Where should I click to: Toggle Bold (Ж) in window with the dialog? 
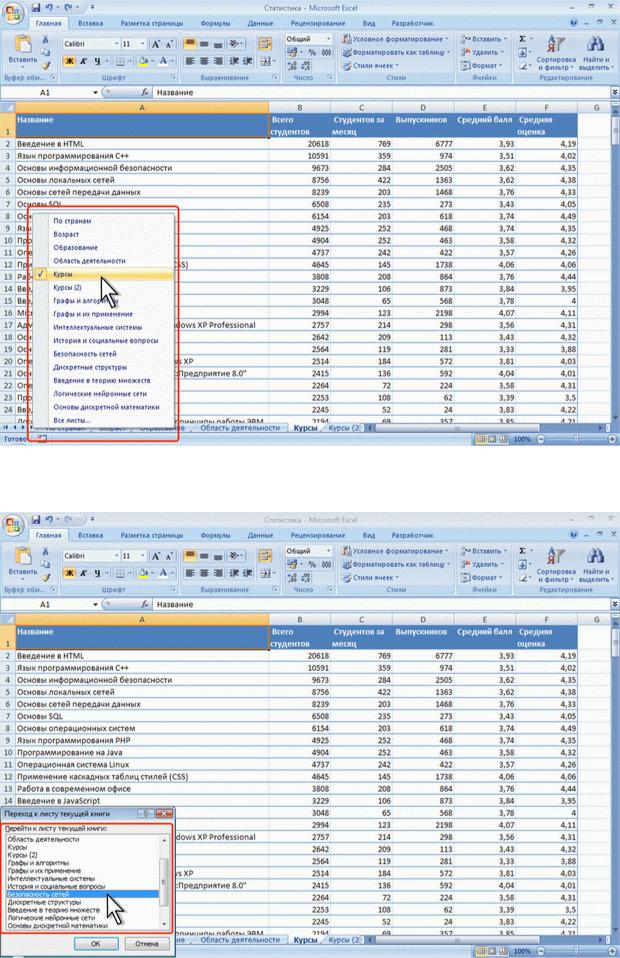[x=69, y=573]
